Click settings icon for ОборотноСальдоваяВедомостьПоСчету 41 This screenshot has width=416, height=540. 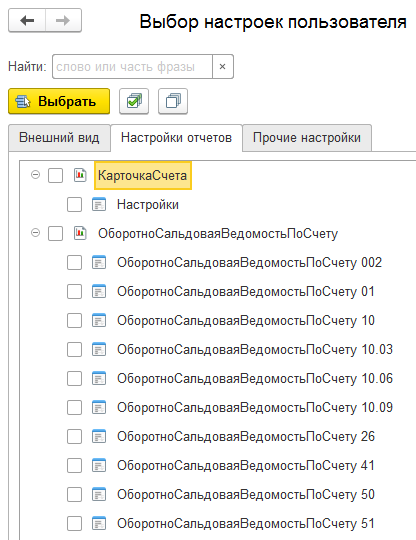99,465
